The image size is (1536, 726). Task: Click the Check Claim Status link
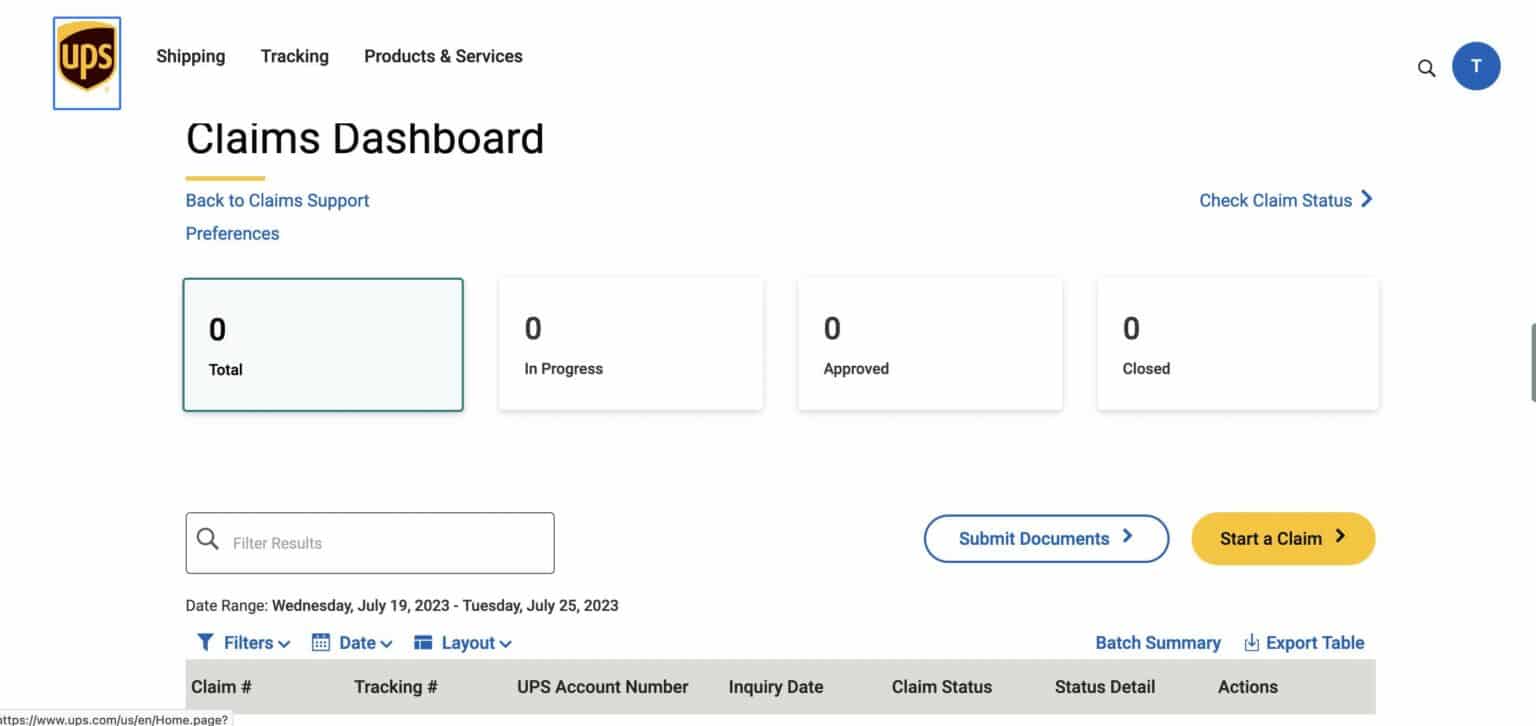tap(1276, 200)
